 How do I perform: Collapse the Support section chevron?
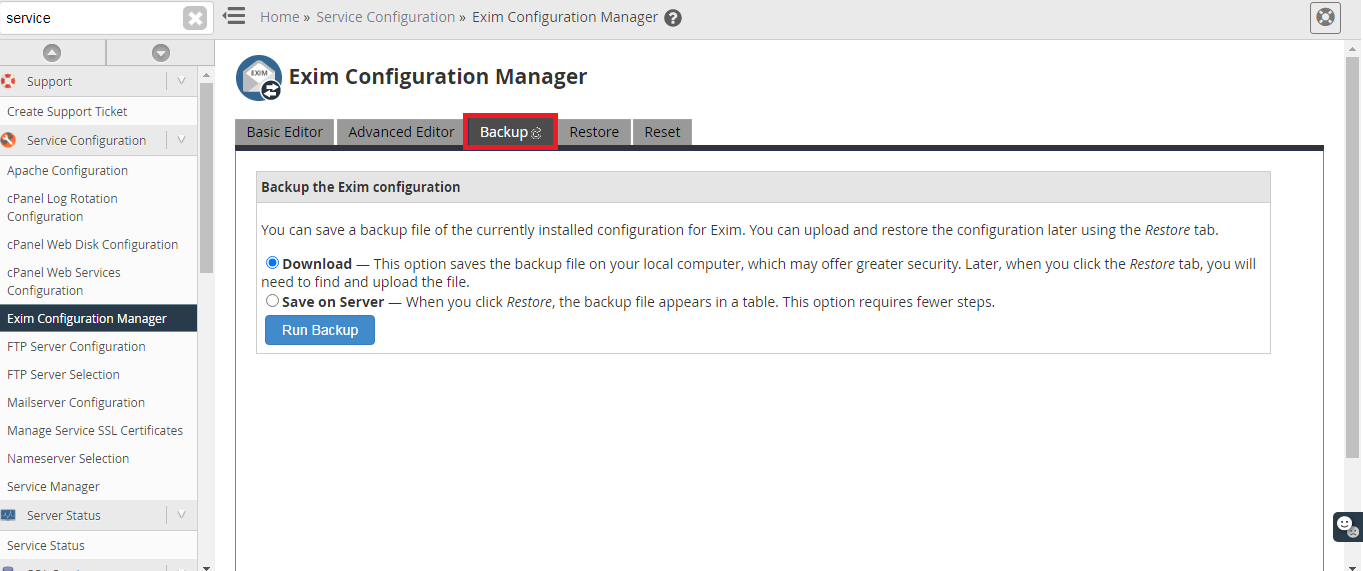point(181,81)
